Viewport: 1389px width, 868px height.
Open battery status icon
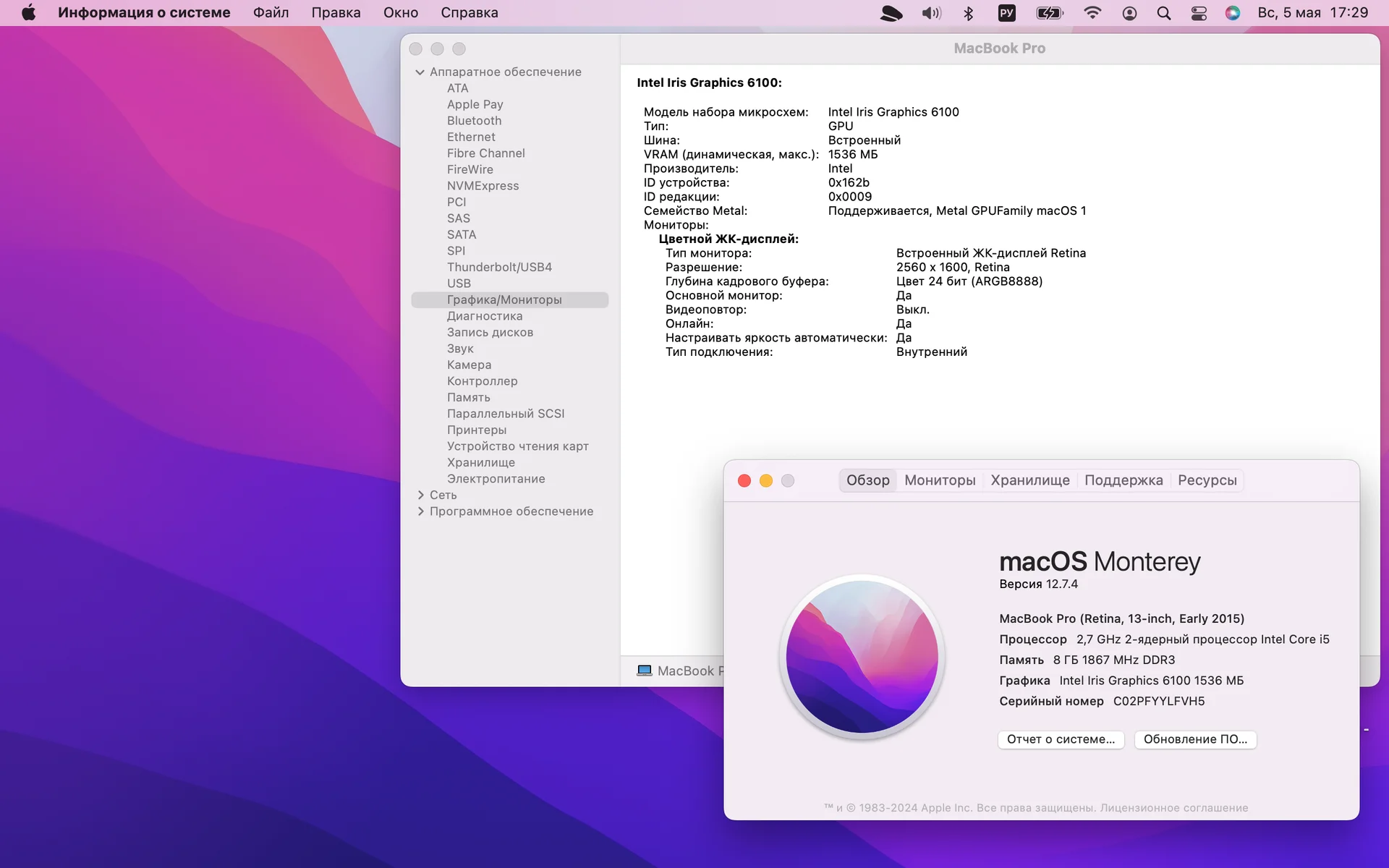[1050, 13]
